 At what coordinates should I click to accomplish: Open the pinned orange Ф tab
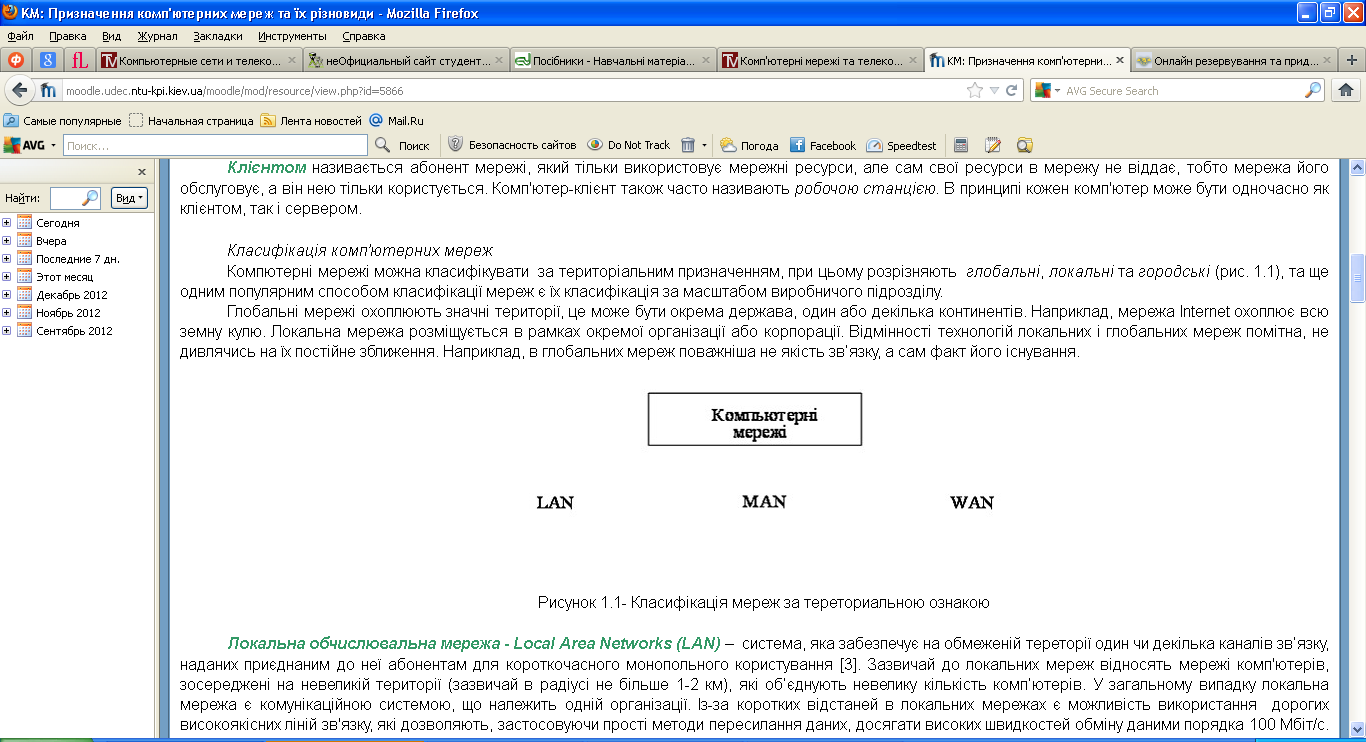click(16, 60)
